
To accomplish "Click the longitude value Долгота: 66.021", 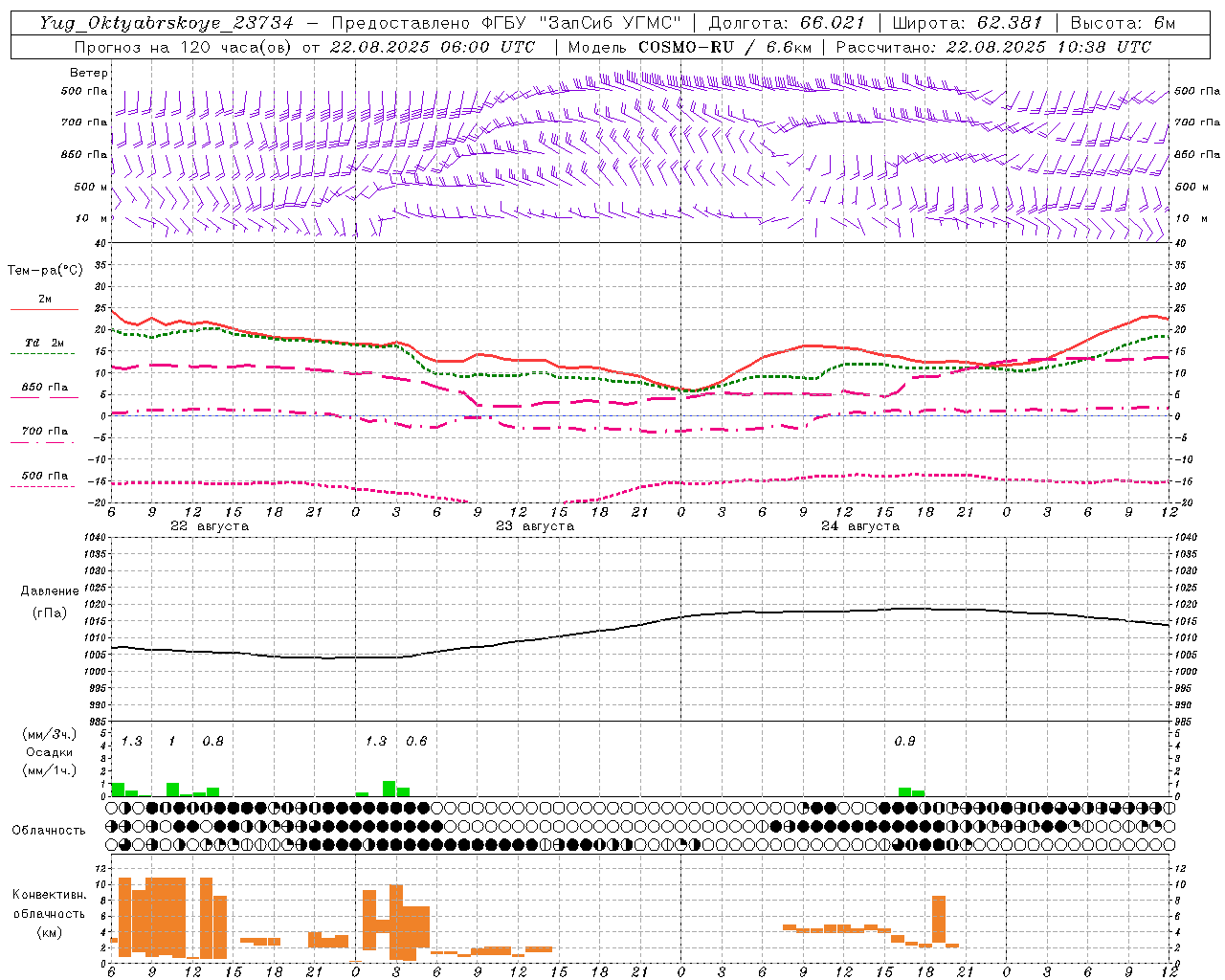I will click(787, 23).
